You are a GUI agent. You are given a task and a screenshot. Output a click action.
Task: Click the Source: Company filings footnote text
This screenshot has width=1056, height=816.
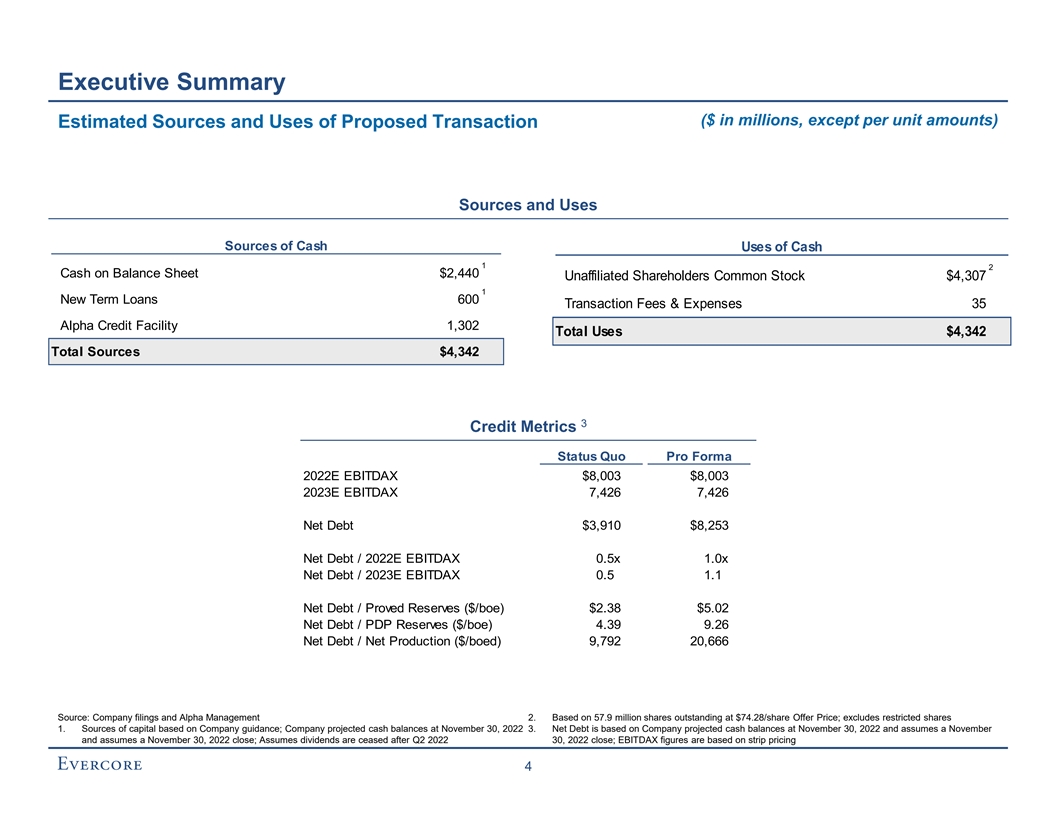pyautogui.click(x=159, y=716)
